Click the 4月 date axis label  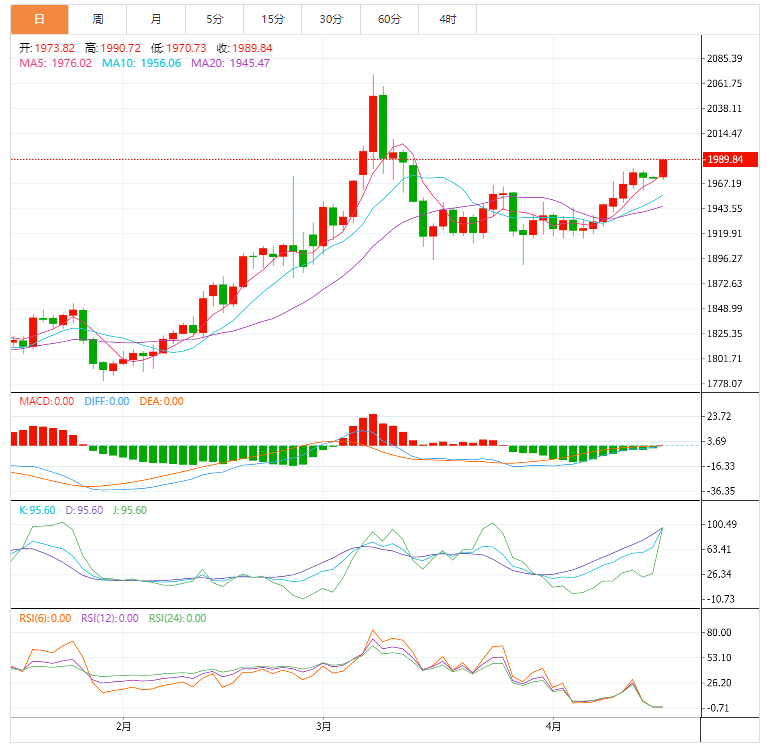pyautogui.click(x=553, y=726)
